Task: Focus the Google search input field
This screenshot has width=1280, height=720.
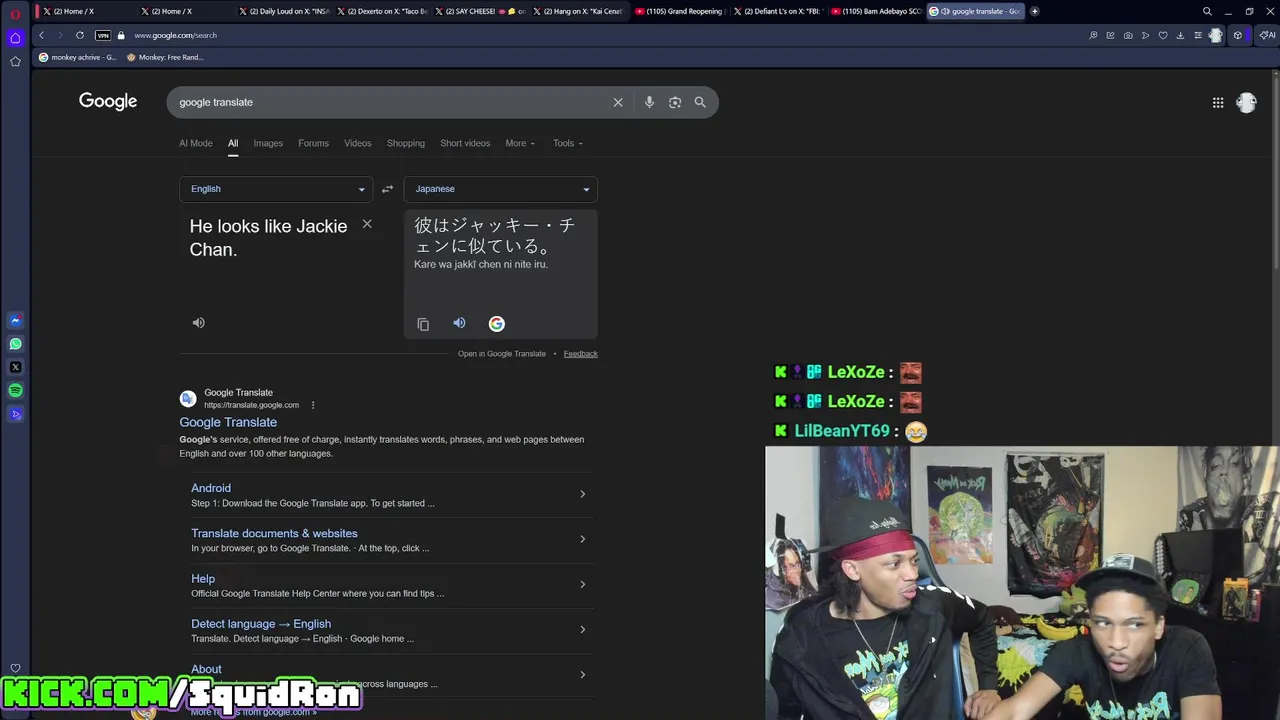Action: point(390,102)
